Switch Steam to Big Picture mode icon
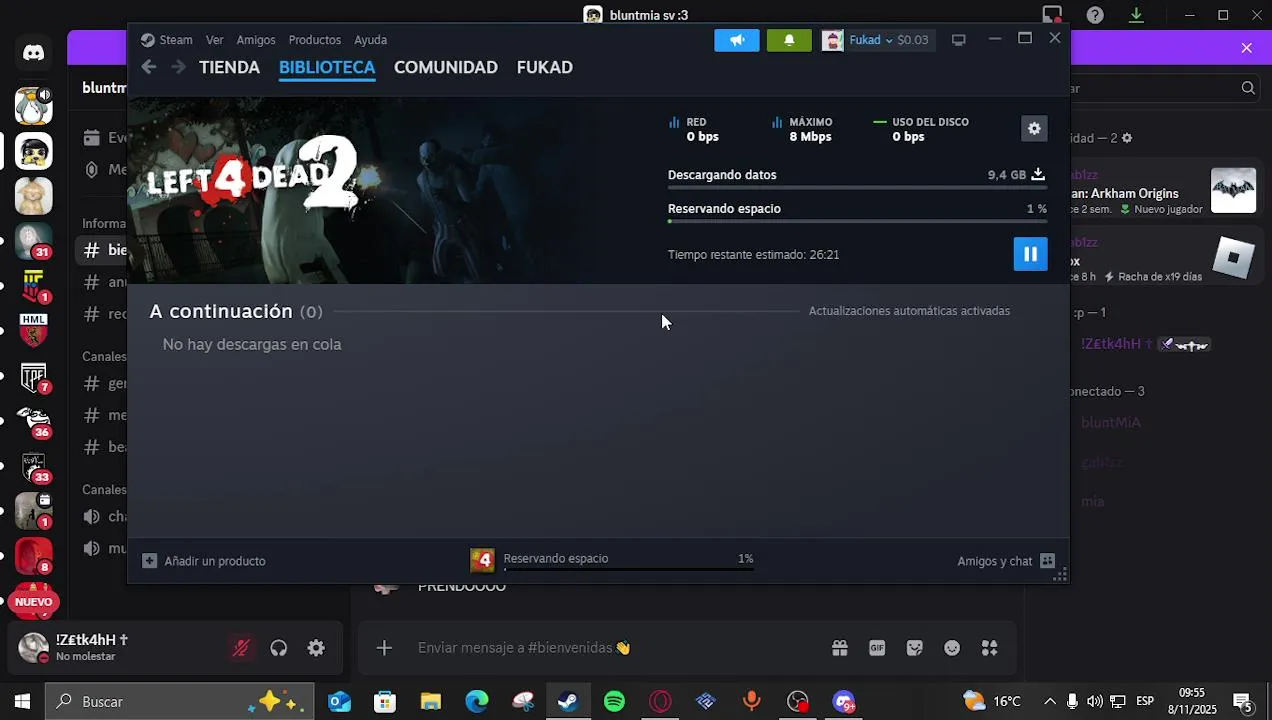1272x720 pixels. (x=958, y=40)
